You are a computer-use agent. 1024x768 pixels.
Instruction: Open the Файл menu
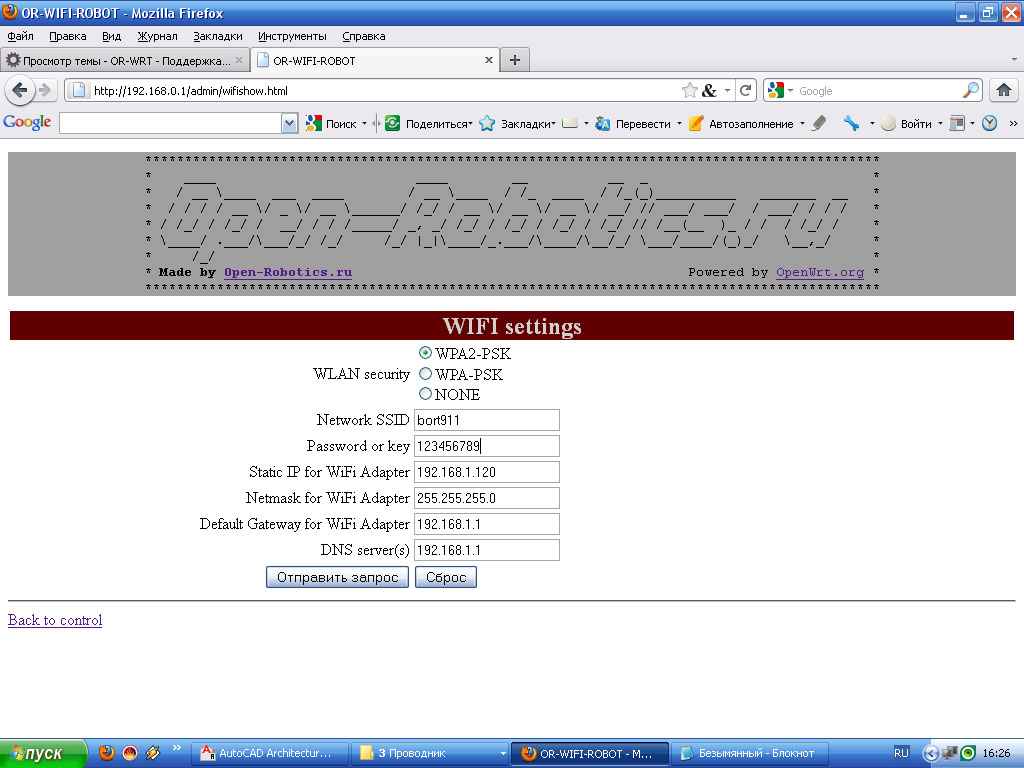[20, 36]
